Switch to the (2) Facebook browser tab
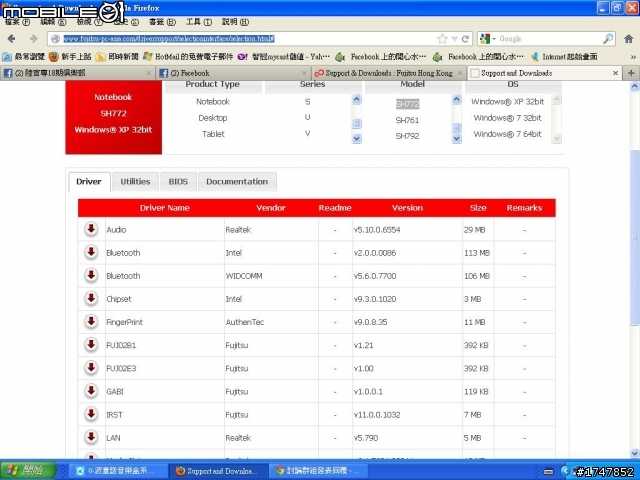 coord(233,73)
